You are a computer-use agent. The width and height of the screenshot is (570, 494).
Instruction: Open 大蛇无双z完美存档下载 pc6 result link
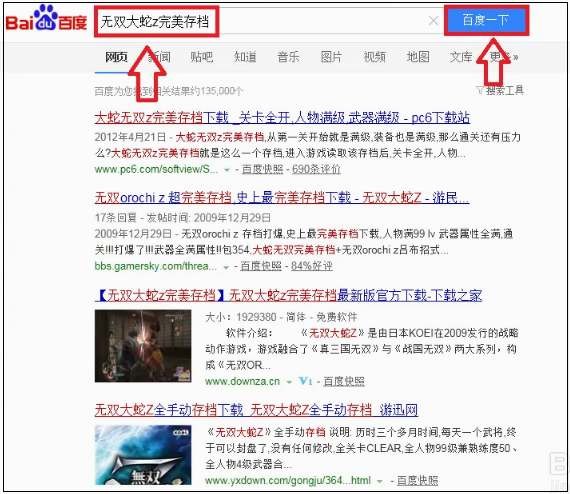tap(282, 118)
